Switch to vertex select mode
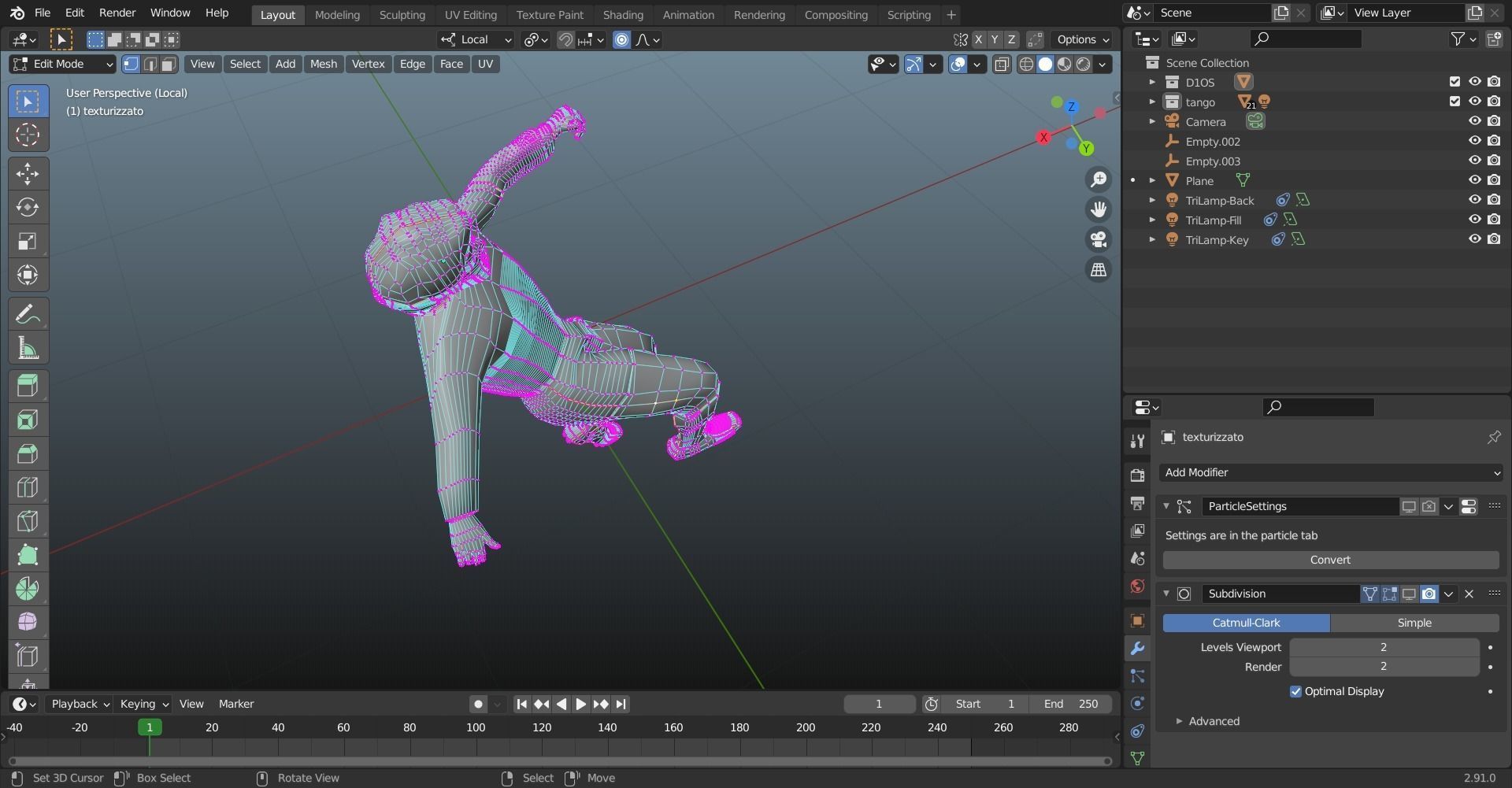Image resolution: width=1512 pixels, height=788 pixels. coord(131,65)
